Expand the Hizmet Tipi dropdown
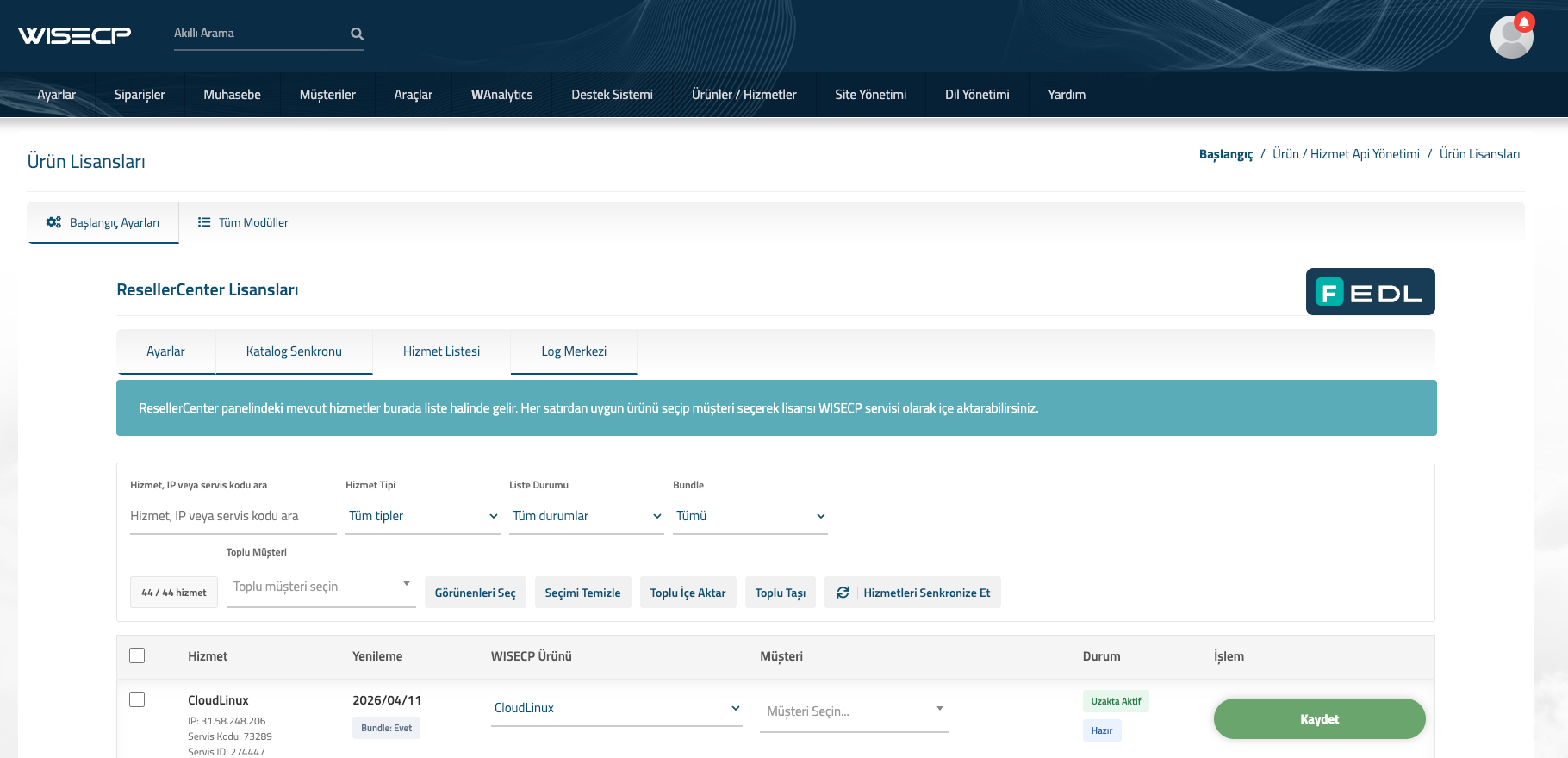The image size is (1568, 758). pyautogui.click(x=422, y=516)
